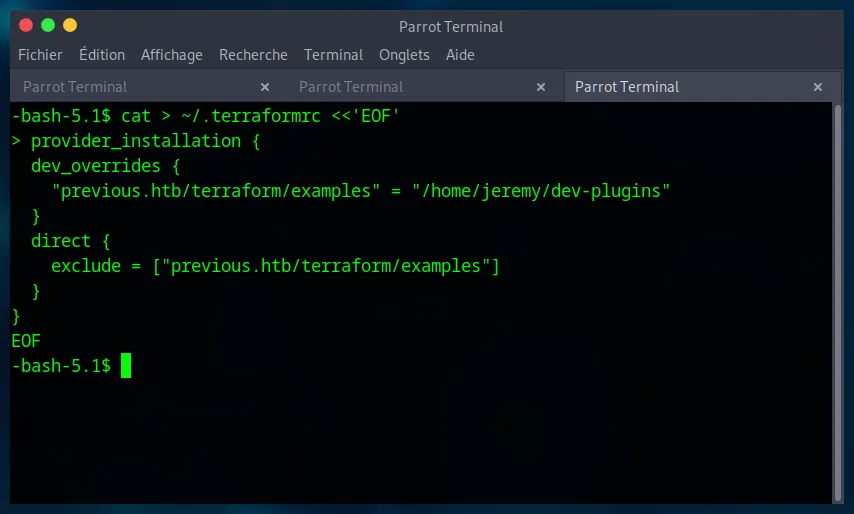Switch to the first Parrot Terminal tab
Viewport: 854px width, 514px height.
[x=75, y=87]
